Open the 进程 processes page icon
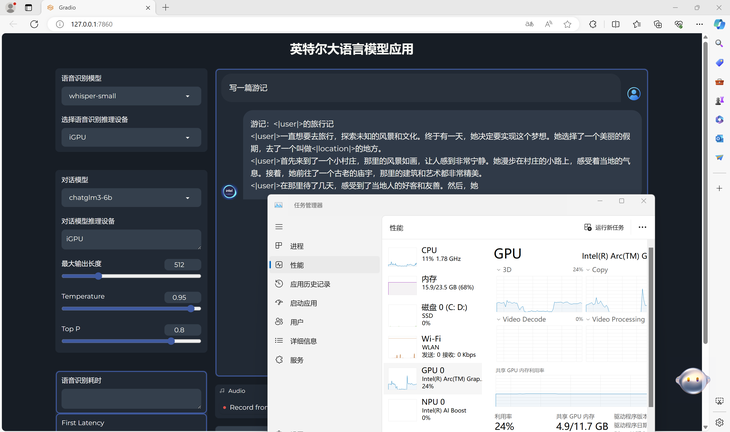 click(279, 246)
